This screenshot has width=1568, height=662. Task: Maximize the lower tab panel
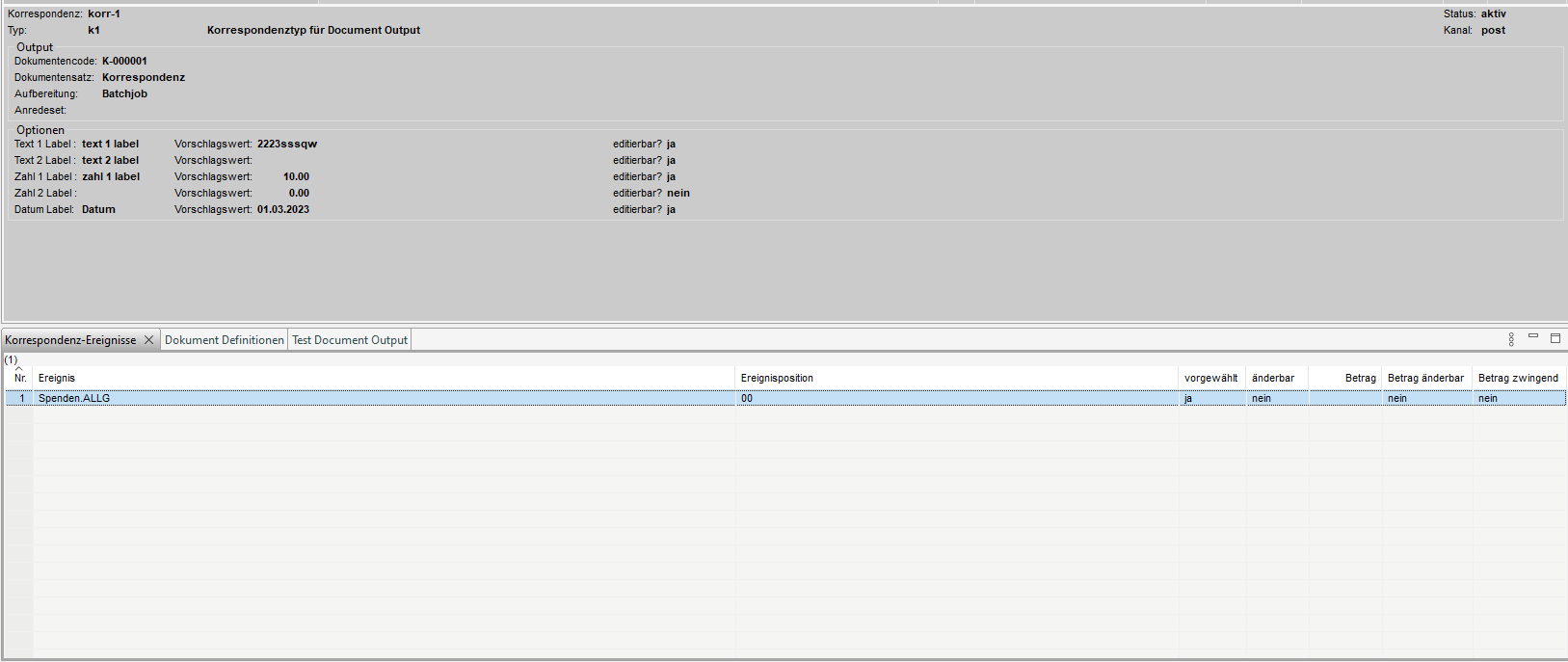point(1555,338)
